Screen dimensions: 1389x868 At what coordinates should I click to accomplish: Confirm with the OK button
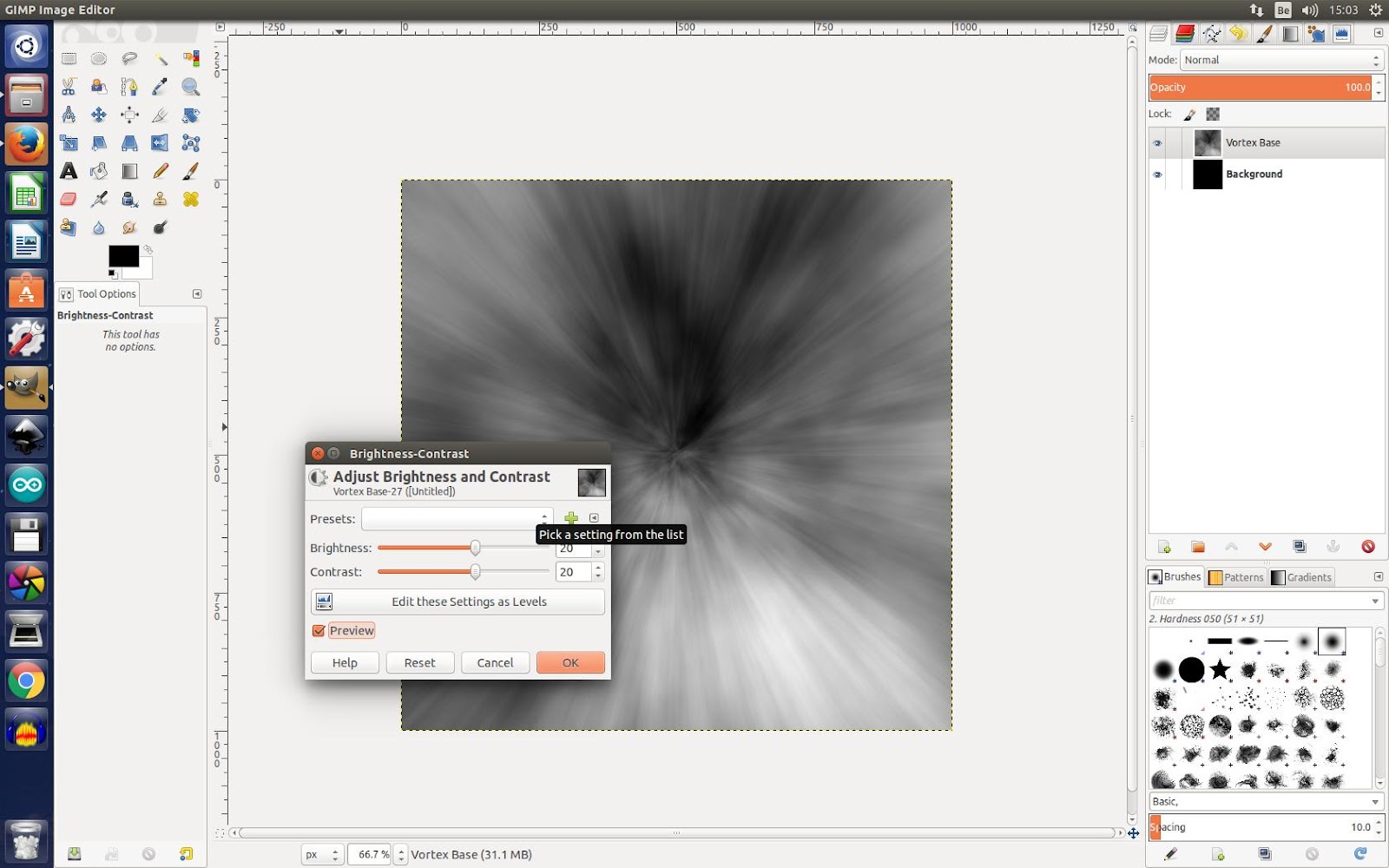tap(570, 662)
